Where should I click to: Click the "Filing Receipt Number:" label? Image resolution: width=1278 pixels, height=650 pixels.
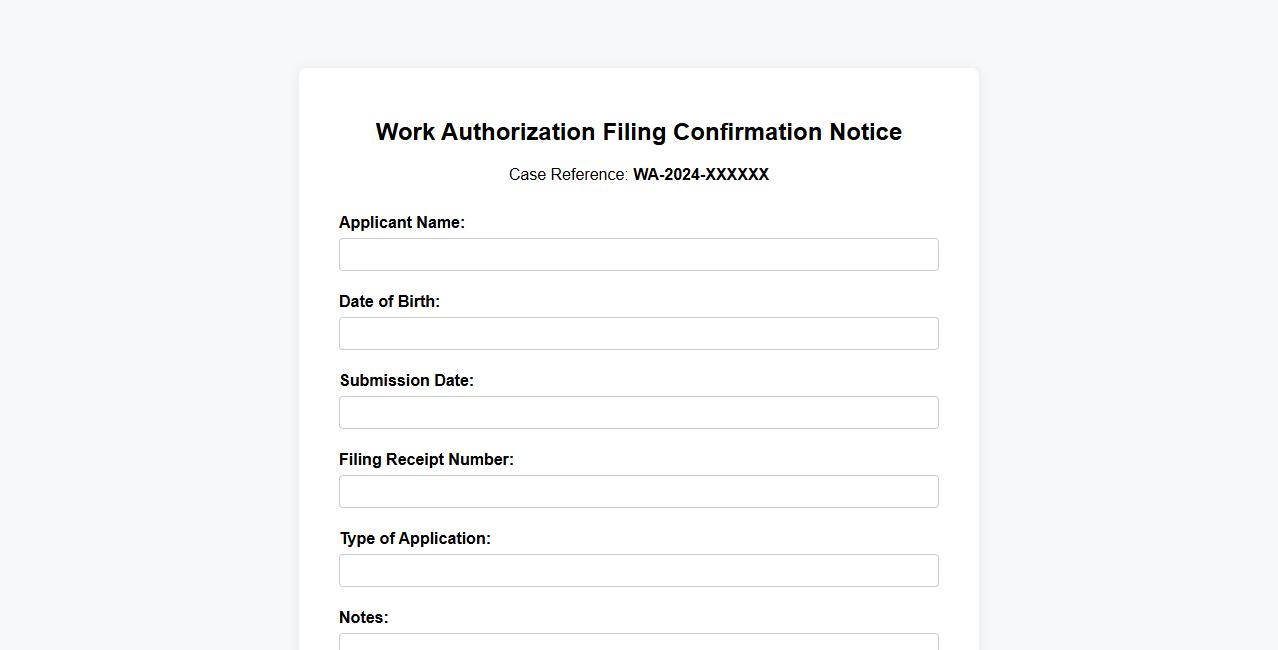click(x=426, y=460)
